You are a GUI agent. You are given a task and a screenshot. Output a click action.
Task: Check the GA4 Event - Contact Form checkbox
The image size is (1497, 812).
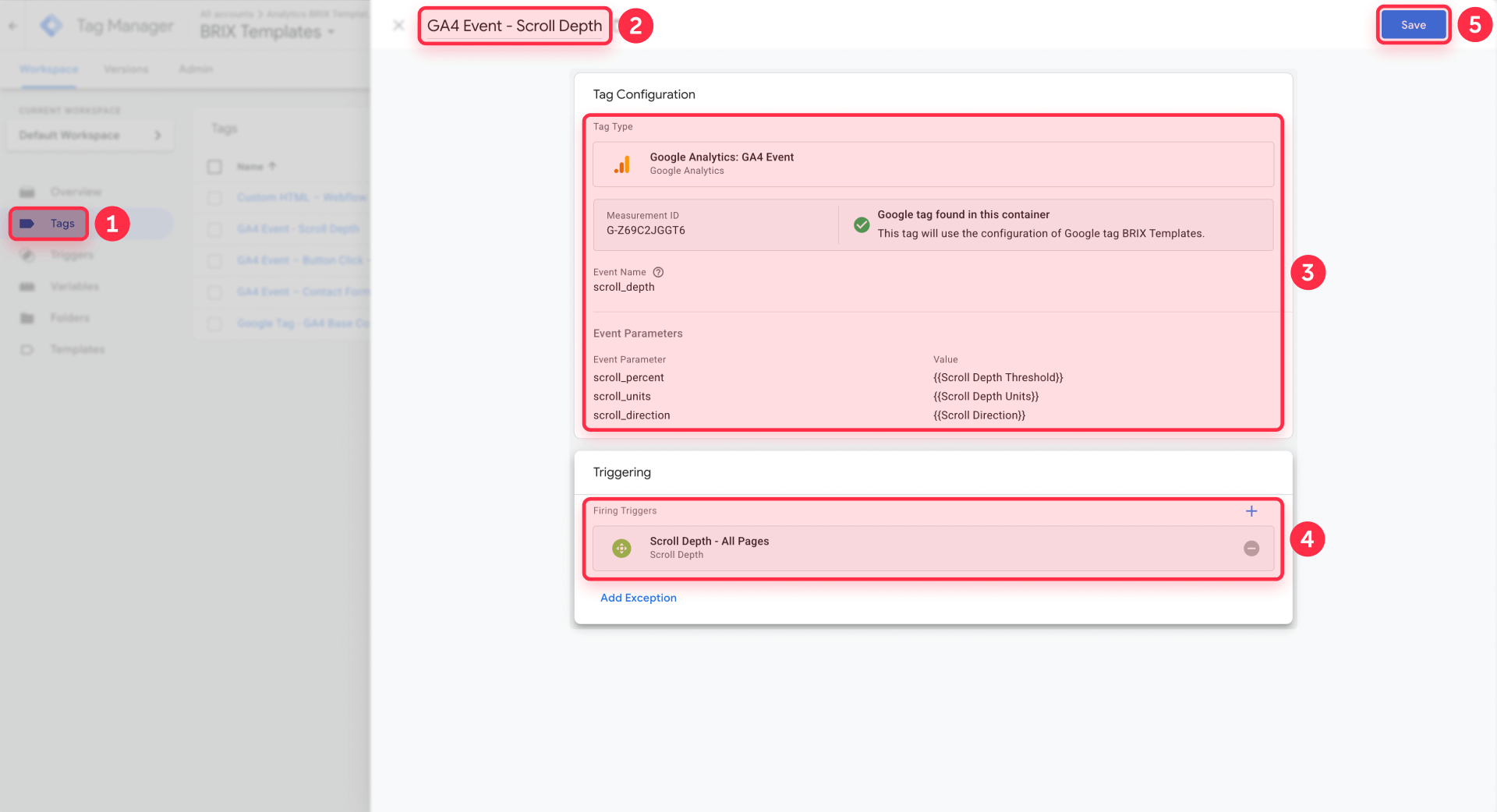(215, 292)
